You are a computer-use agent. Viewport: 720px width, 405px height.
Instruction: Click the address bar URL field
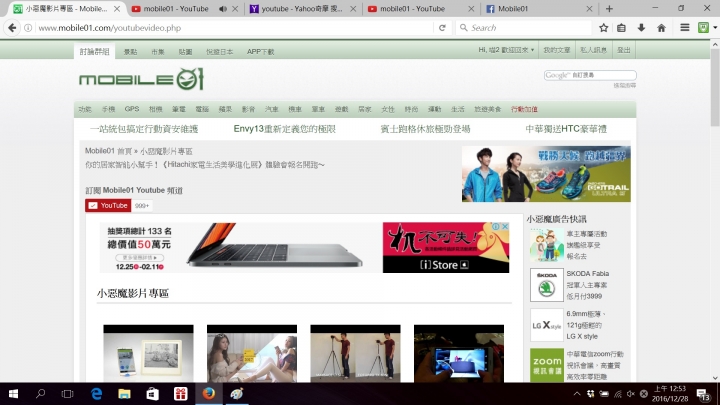click(x=234, y=28)
